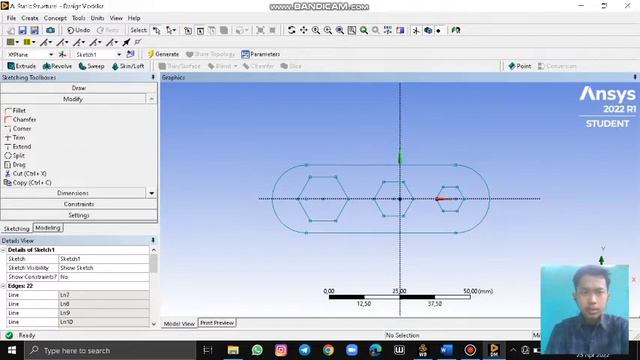
Task: Collapse Details of Sketch1 group
Action: (x=3, y=250)
